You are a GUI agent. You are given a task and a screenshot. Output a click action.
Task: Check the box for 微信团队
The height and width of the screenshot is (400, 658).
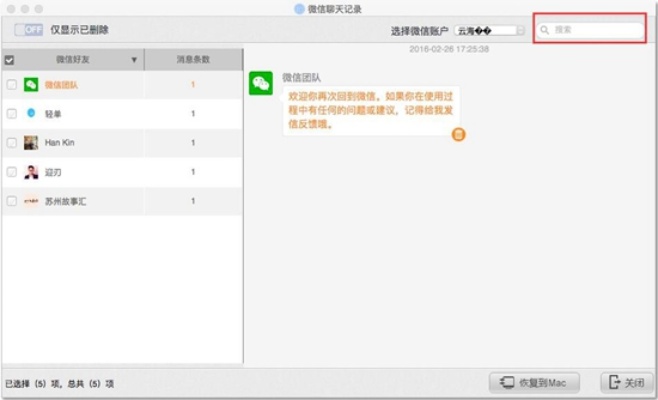(x=12, y=85)
